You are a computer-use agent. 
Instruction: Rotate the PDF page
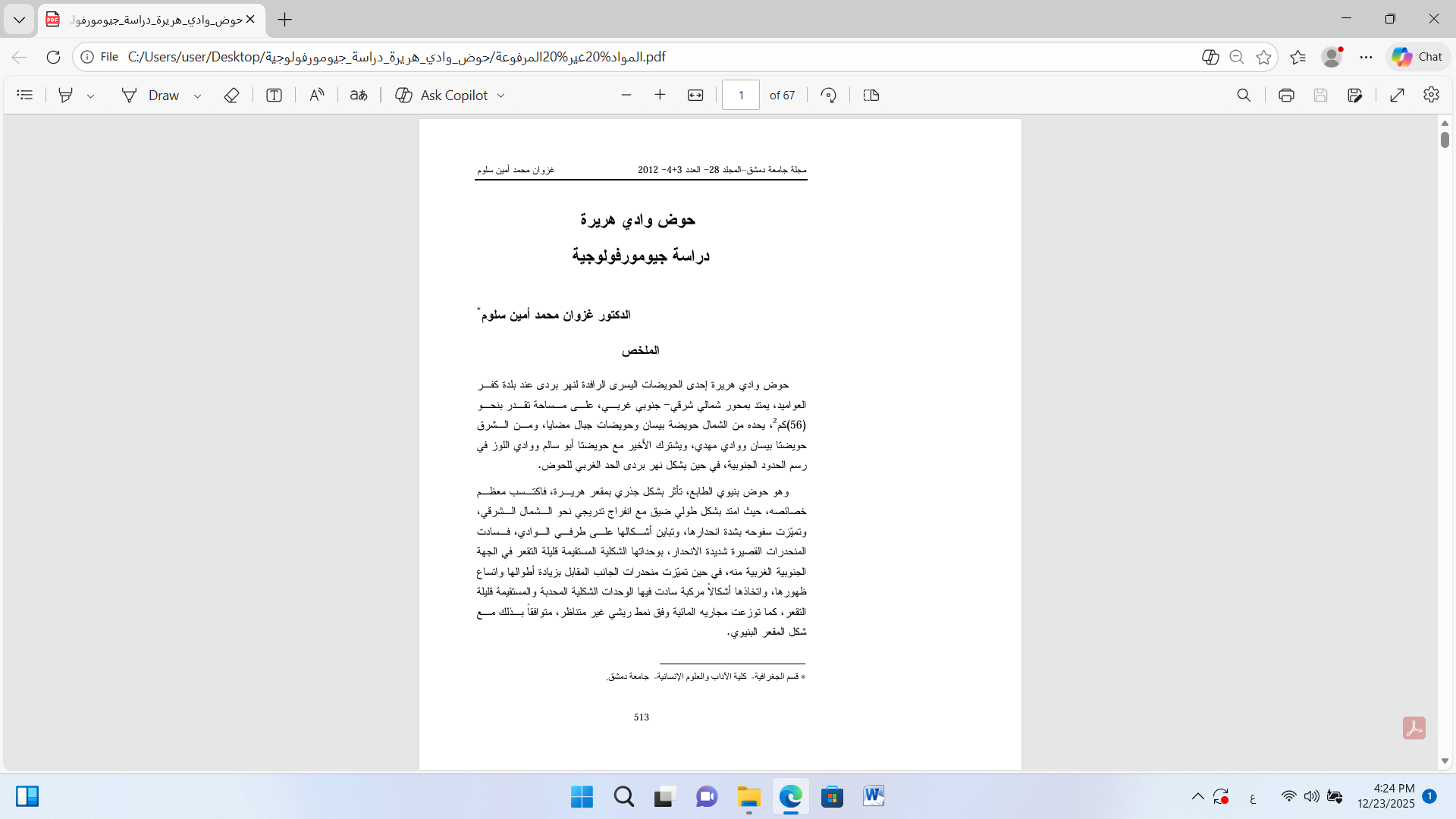[x=829, y=95]
